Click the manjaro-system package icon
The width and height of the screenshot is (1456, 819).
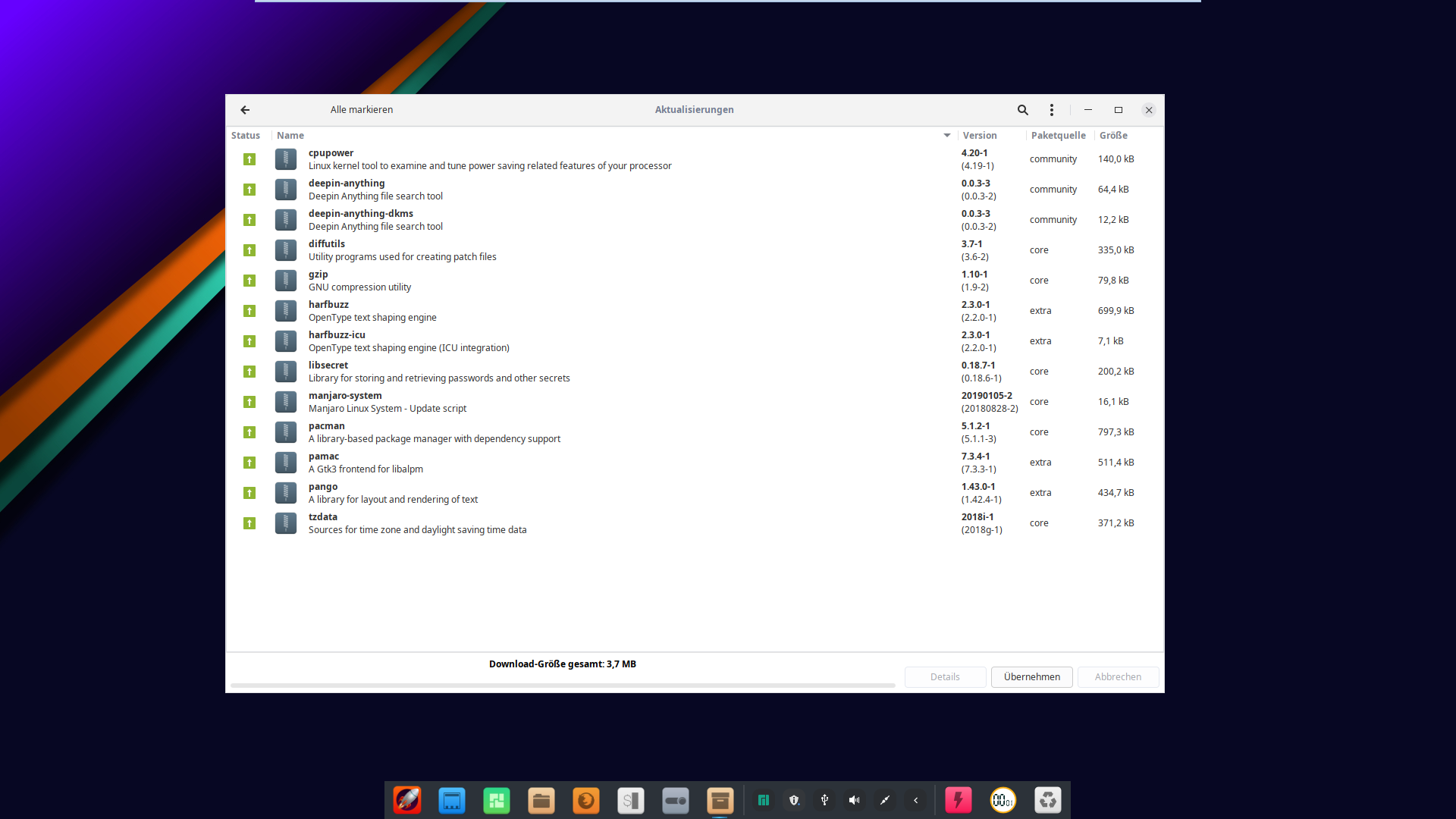(286, 402)
